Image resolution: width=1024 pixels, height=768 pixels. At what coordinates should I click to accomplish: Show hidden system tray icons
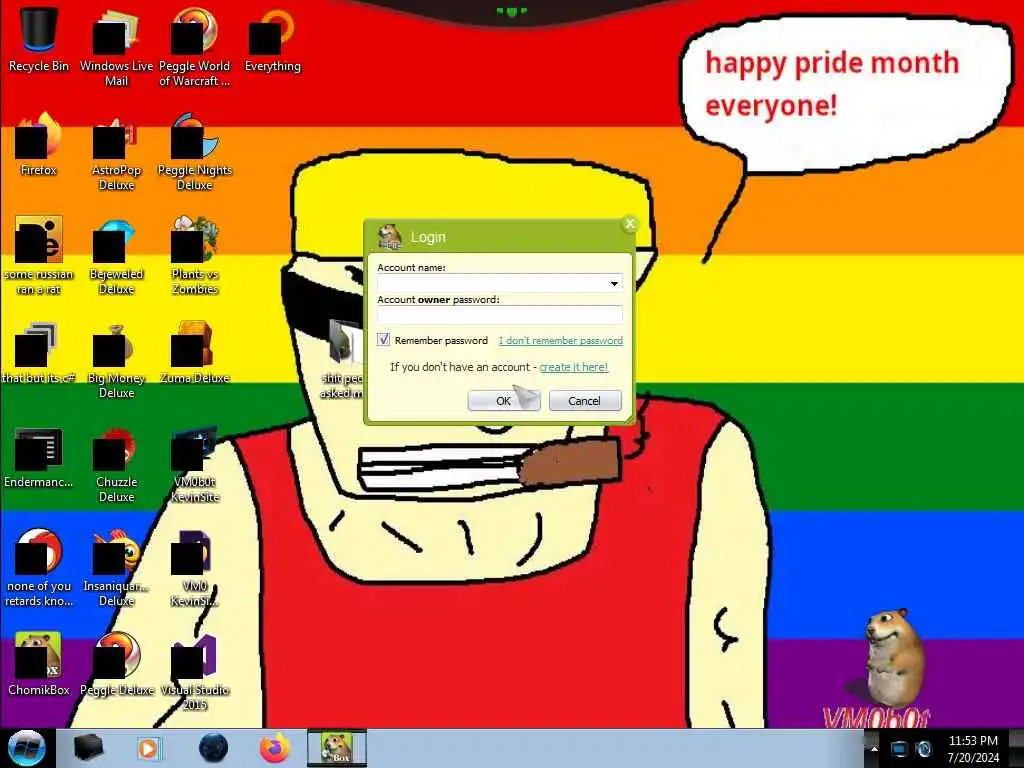[874, 750]
